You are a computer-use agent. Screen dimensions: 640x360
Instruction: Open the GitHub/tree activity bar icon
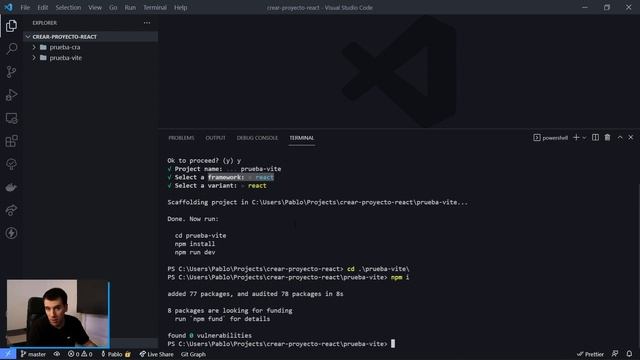tap(11, 164)
